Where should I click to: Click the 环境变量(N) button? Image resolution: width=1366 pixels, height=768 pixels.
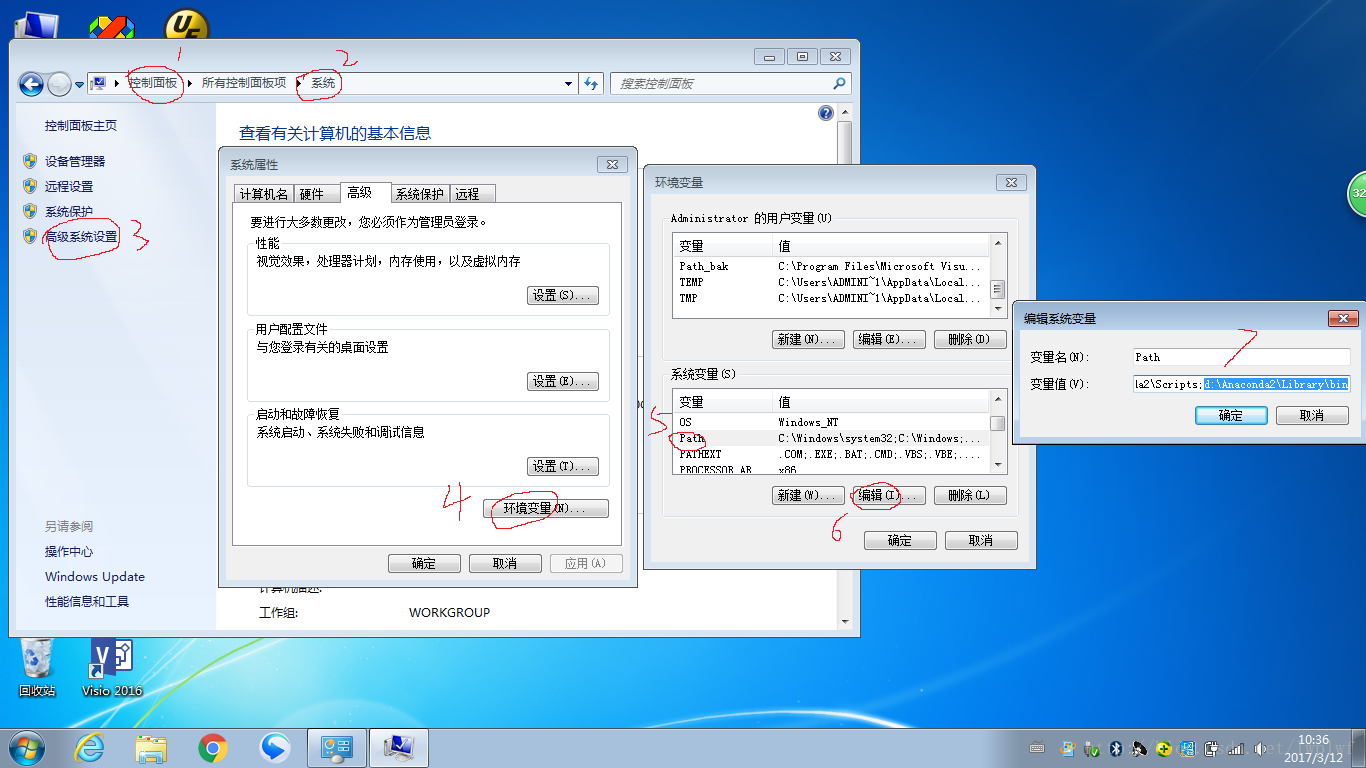point(545,508)
